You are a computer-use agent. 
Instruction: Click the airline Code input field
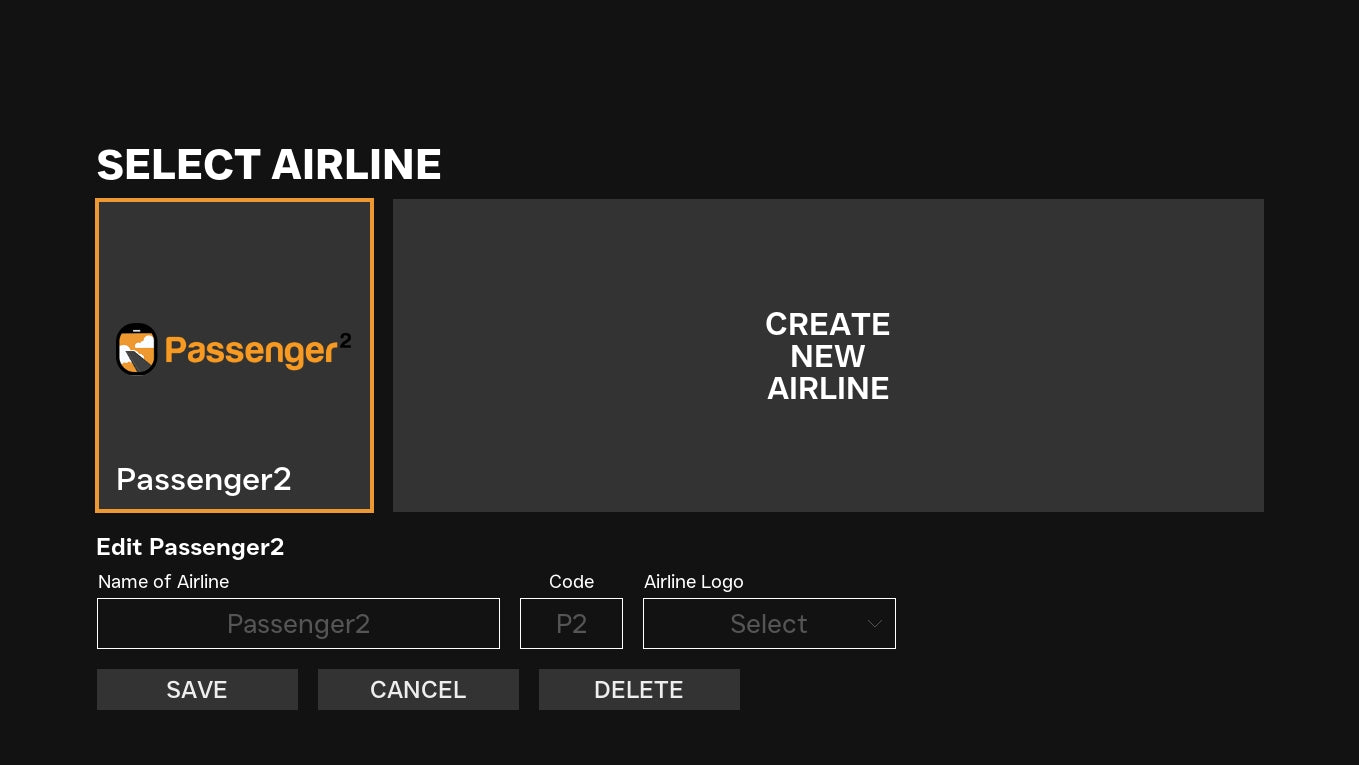pyautogui.click(x=571, y=624)
